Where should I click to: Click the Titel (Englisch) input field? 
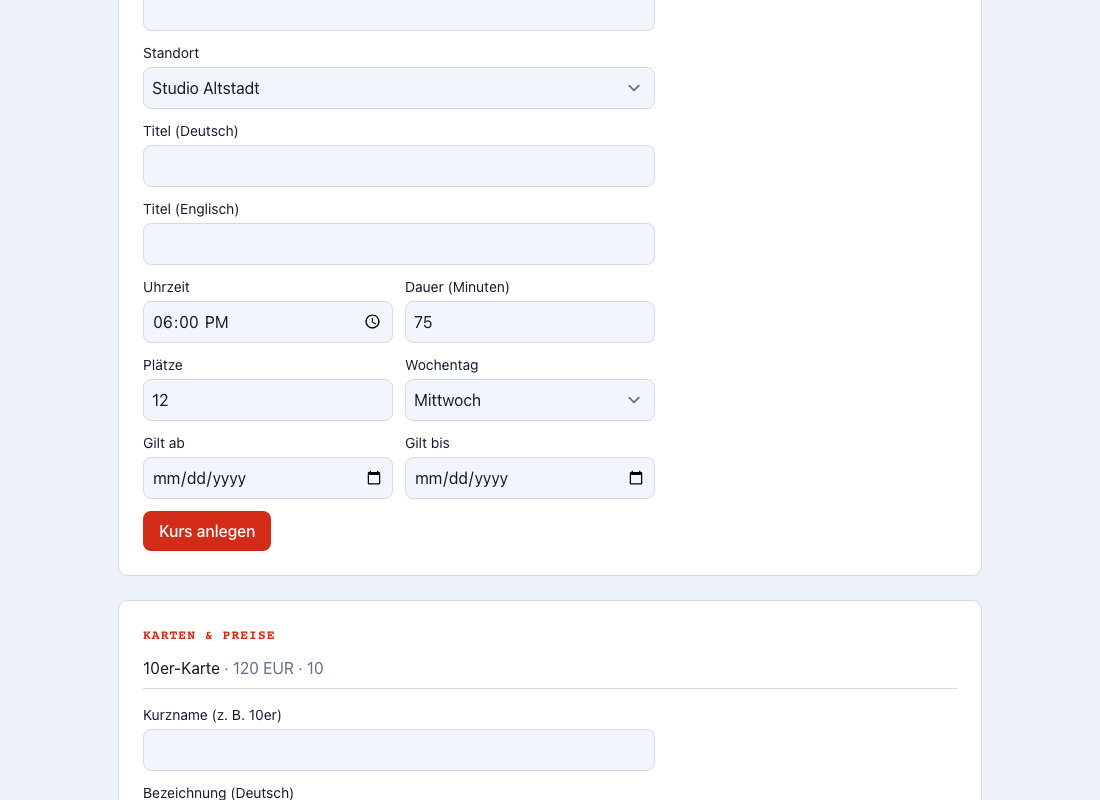(x=398, y=244)
